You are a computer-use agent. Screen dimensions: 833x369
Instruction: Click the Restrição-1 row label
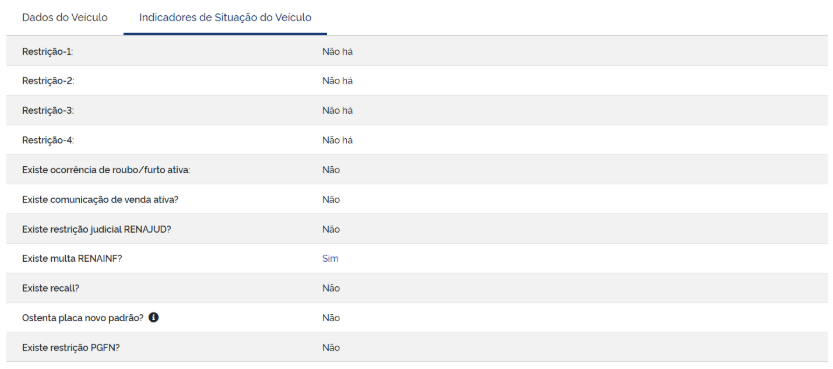pyautogui.click(x=47, y=52)
